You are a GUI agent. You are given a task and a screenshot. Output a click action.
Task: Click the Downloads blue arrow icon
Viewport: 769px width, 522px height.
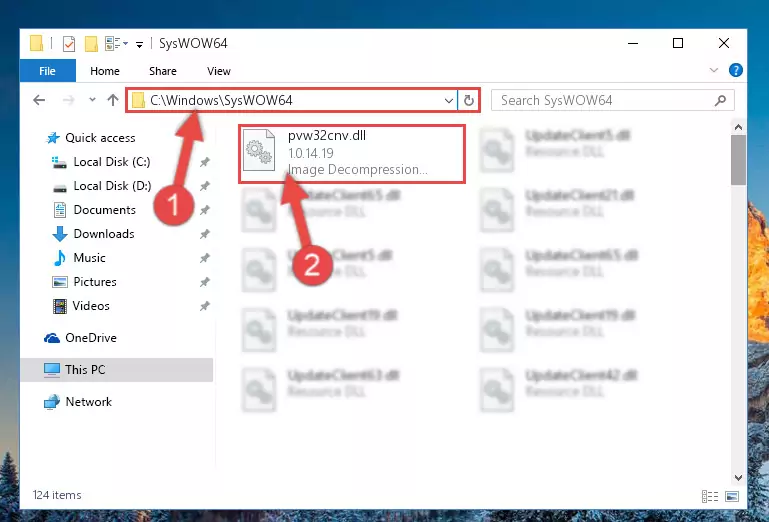tap(60, 234)
